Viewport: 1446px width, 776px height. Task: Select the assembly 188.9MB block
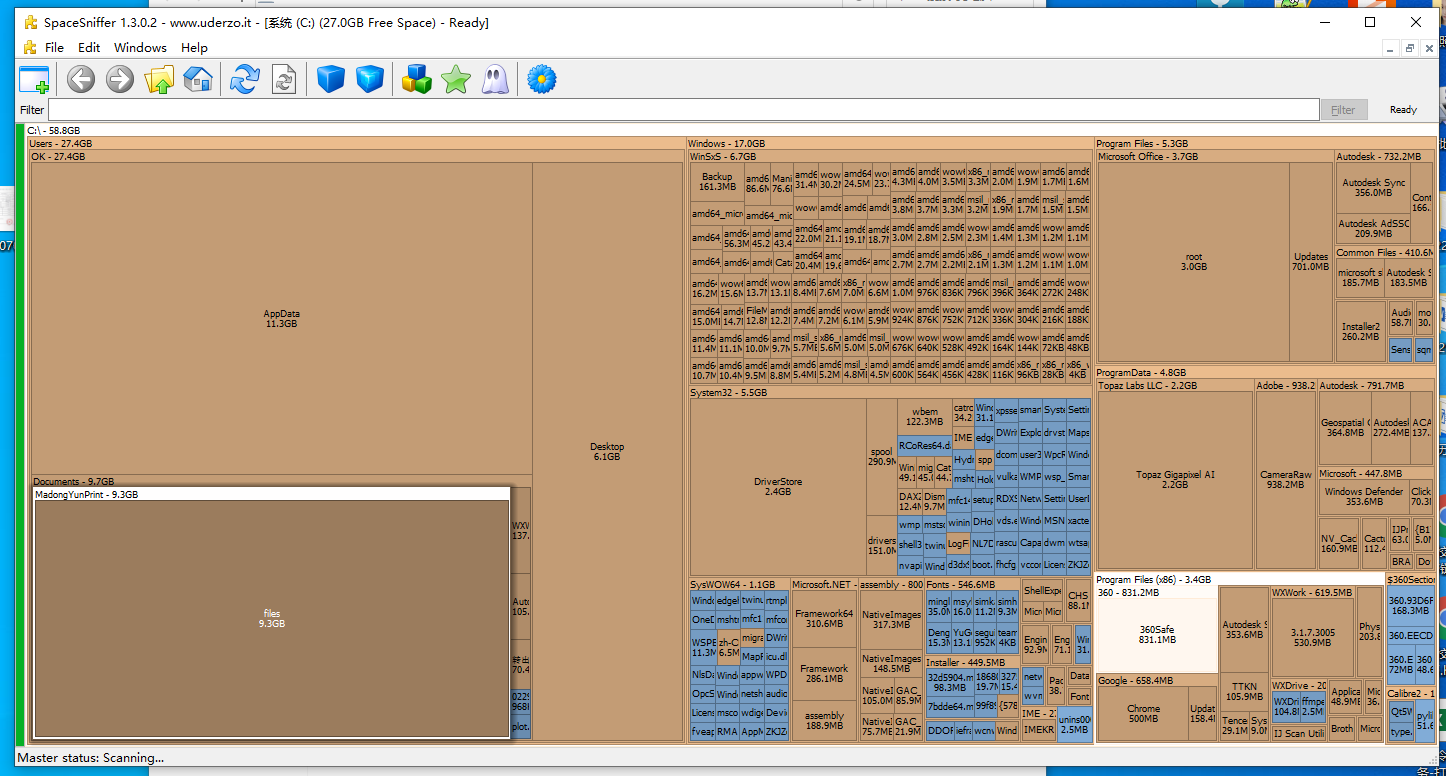[824, 721]
